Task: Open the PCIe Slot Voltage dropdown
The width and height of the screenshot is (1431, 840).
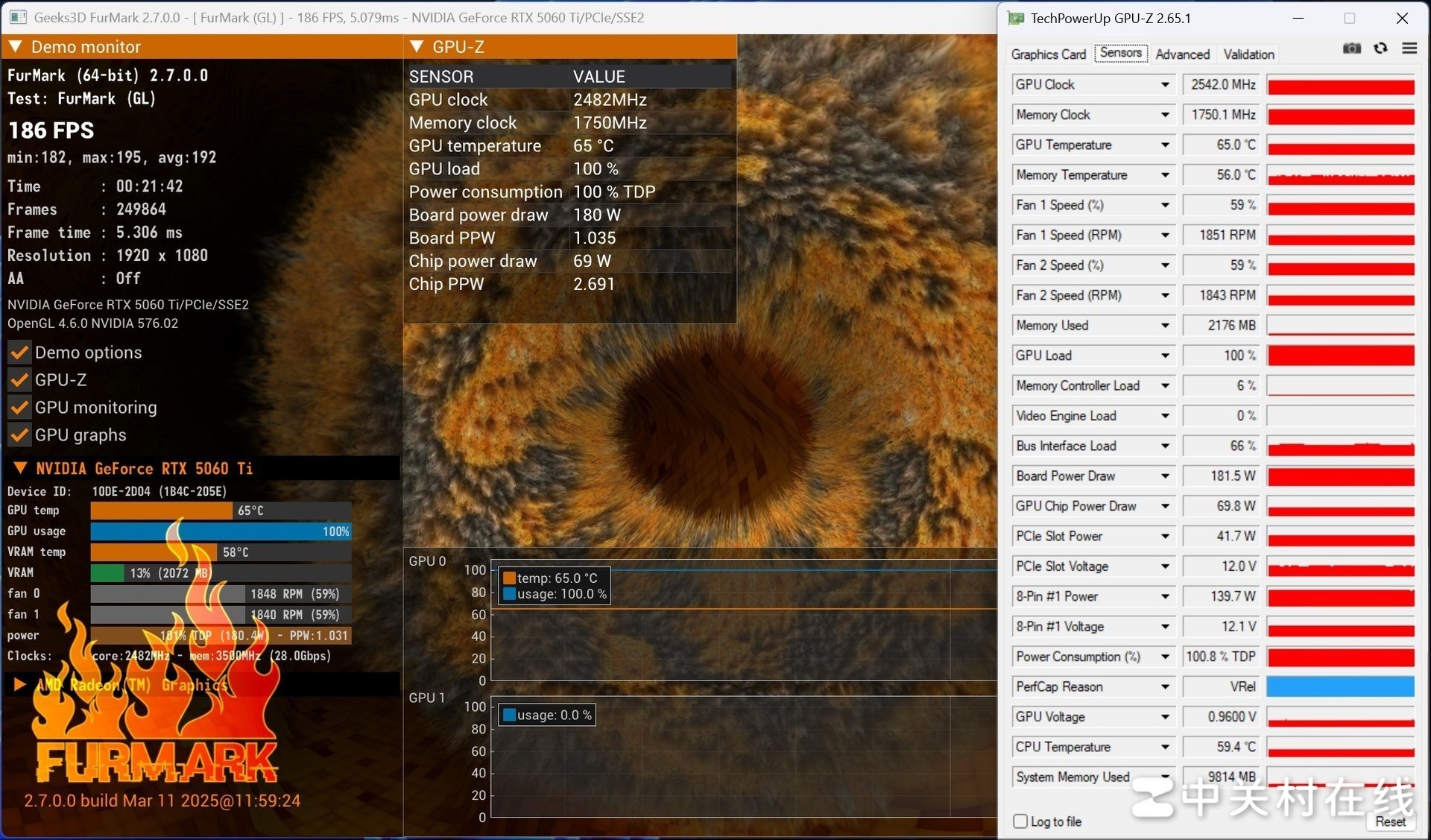Action: (1165, 566)
